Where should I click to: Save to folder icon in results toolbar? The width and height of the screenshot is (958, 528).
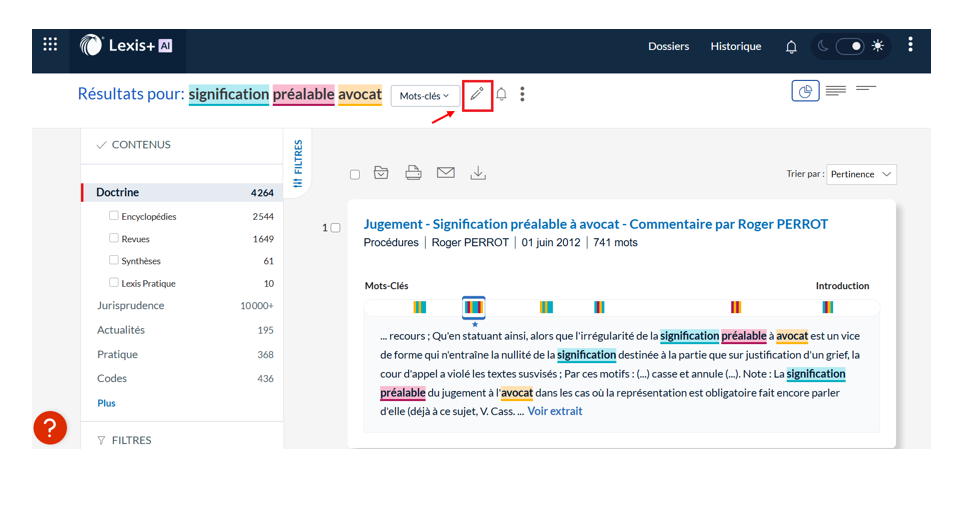[x=381, y=173]
